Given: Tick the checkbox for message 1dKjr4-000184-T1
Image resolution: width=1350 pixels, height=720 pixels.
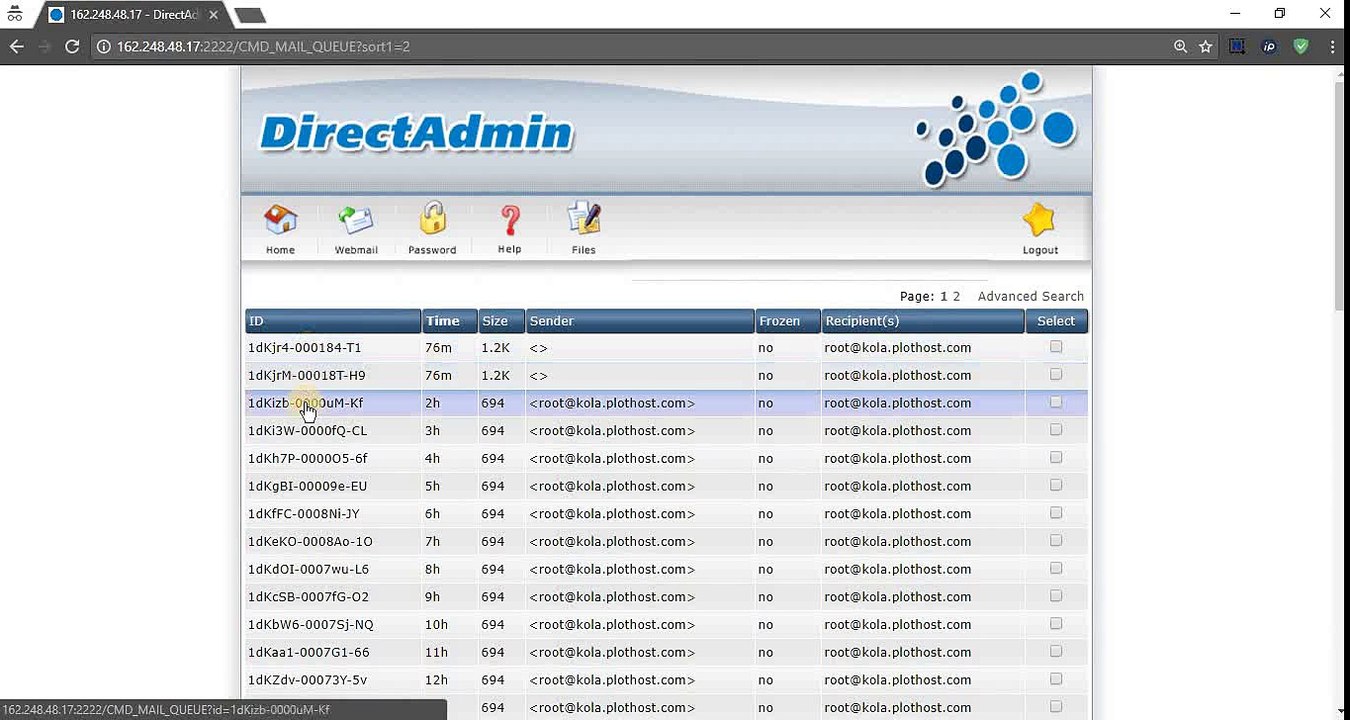Looking at the screenshot, I should tap(1055, 347).
